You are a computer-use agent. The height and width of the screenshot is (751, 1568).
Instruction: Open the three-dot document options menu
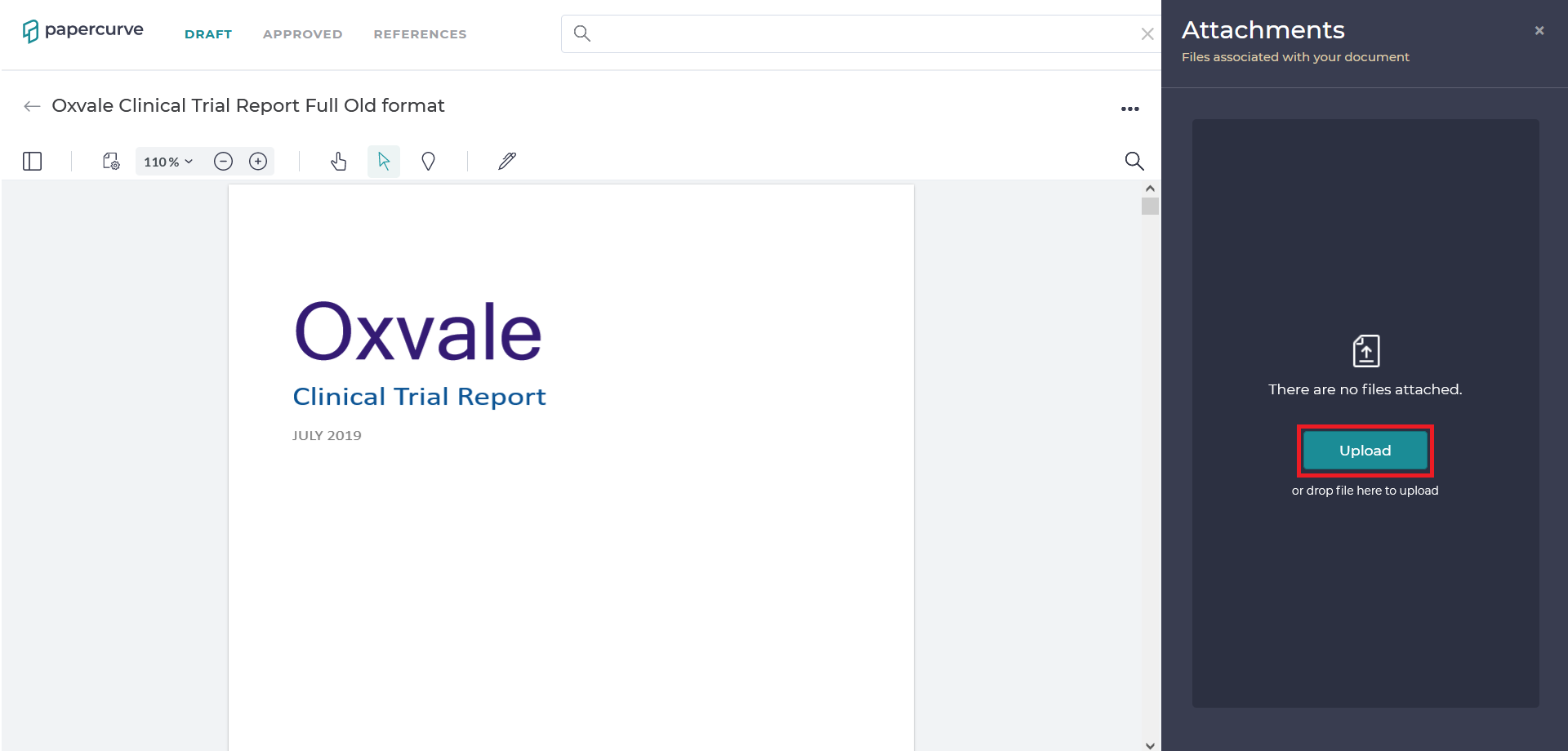(1130, 109)
